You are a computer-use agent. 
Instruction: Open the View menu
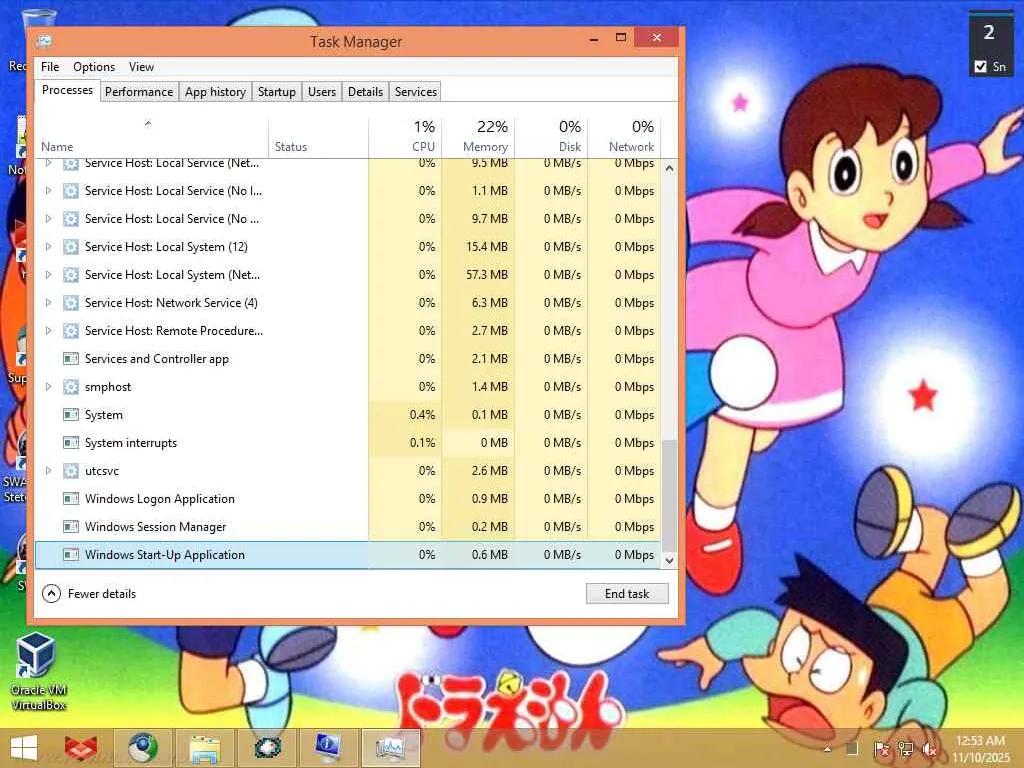tap(141, 67)
